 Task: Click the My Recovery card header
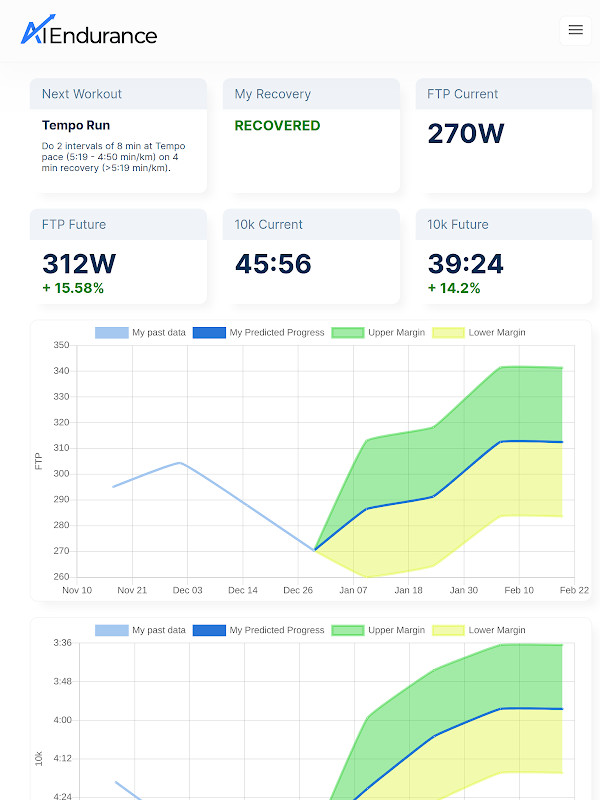click(x=311, y=94)
